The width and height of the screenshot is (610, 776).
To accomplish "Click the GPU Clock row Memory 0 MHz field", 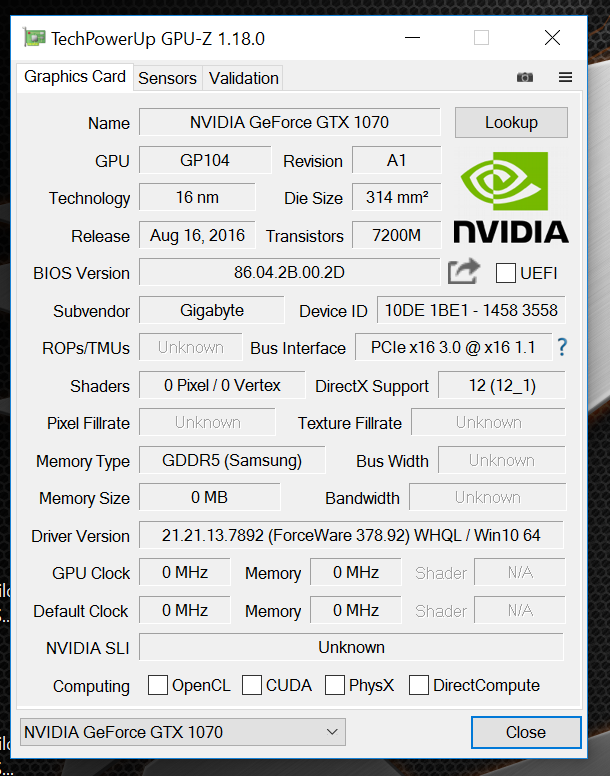I will (356, 572).
